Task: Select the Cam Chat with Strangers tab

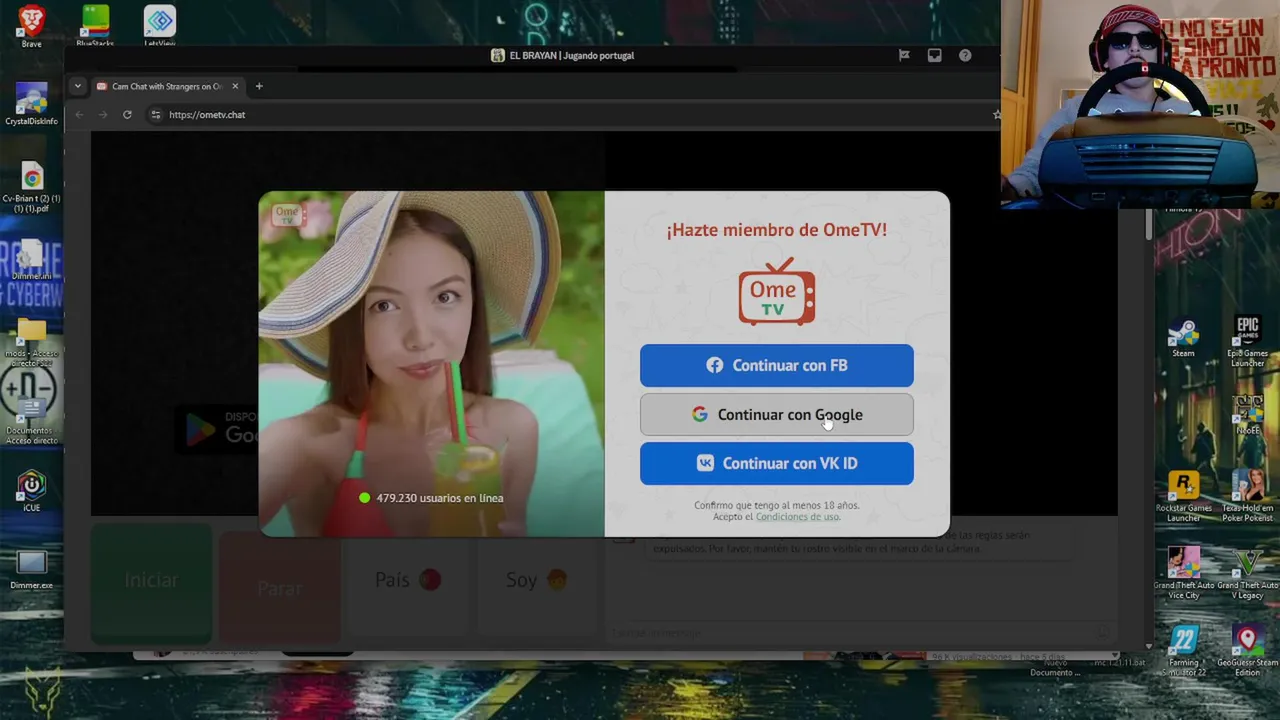Action: coord(167,86)
